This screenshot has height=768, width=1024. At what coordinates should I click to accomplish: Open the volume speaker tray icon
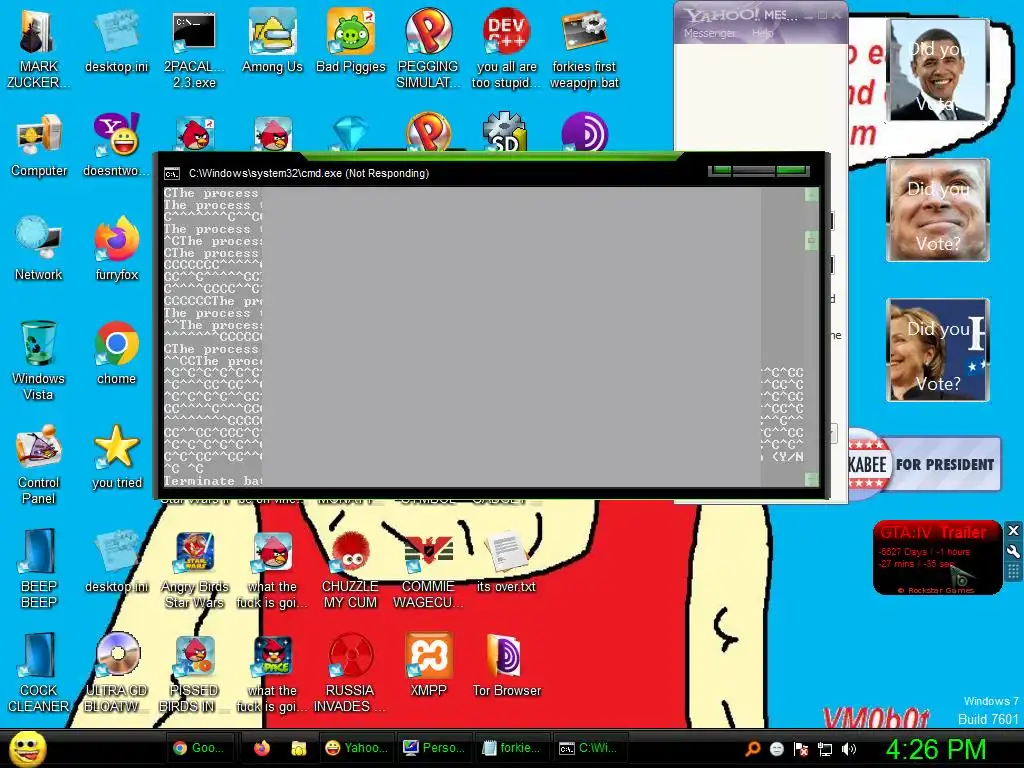849,749
